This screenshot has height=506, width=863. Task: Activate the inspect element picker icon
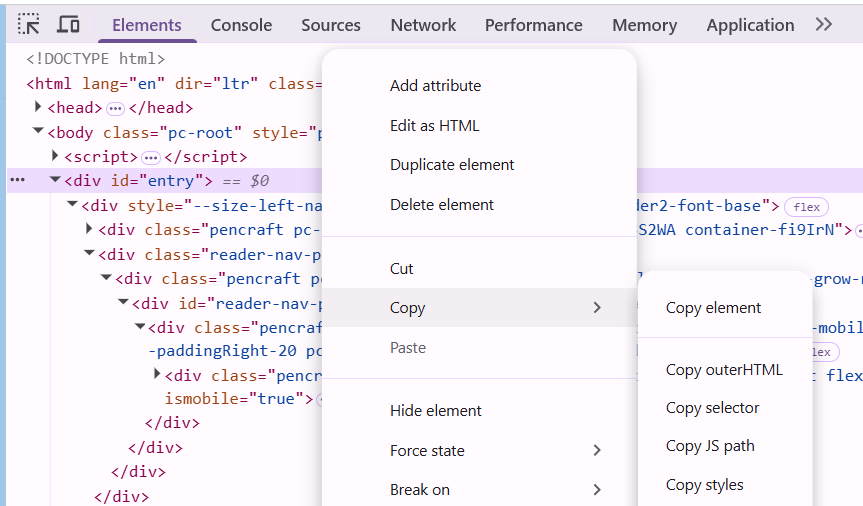point(28,25)
